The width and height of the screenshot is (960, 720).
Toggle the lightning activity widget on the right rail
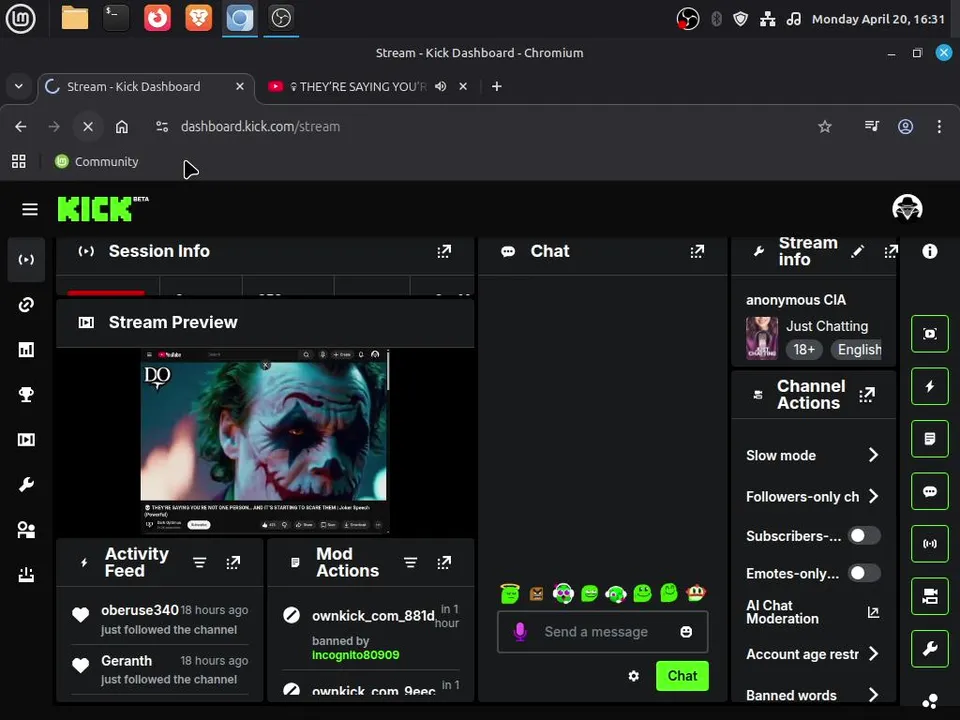(x=929, y=386)
